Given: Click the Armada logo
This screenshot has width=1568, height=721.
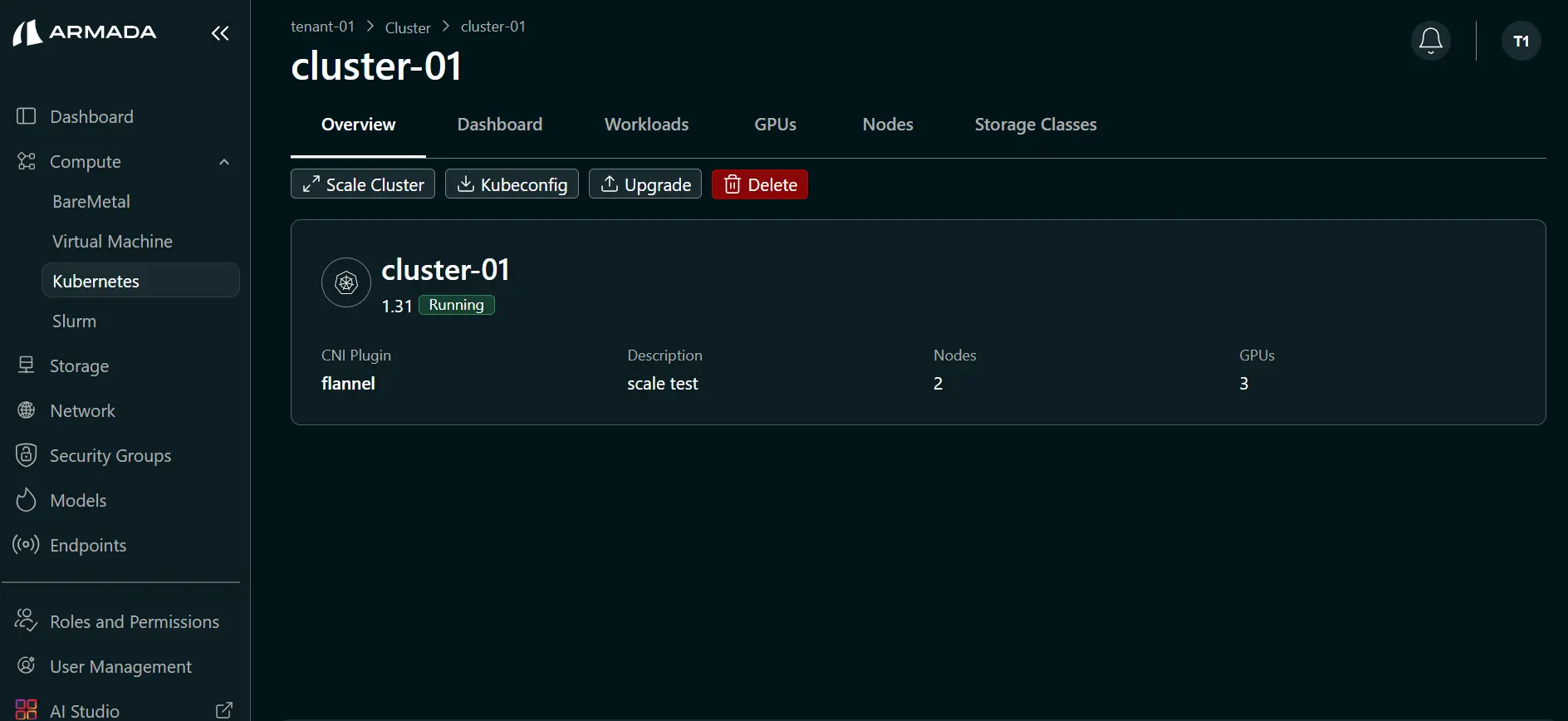Looking at the screenshot, I should 84,32.
